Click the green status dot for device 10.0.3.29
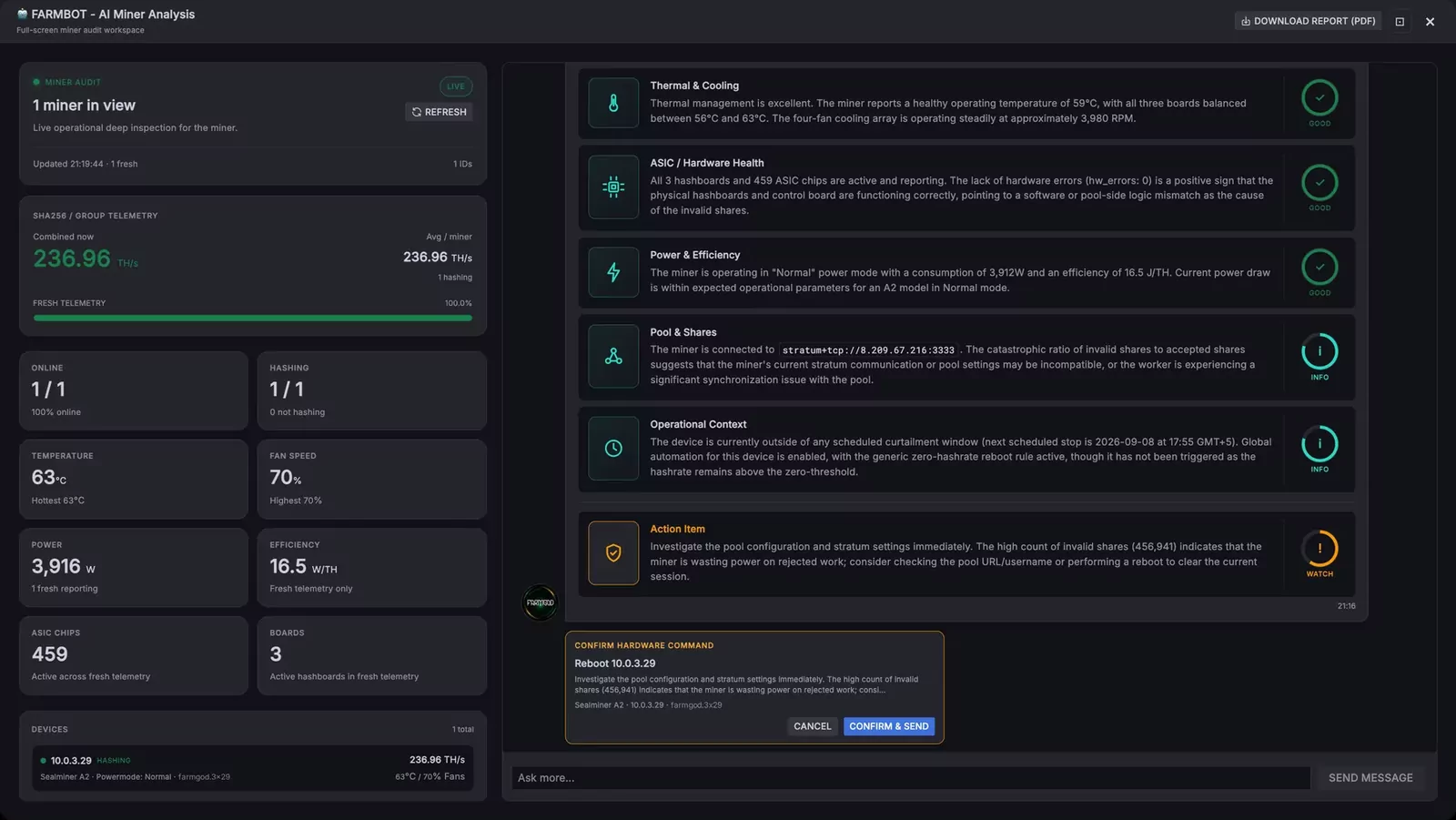The width and height of the screenshot is (1456, 820). pyautogui.click(x=43, y=760)
